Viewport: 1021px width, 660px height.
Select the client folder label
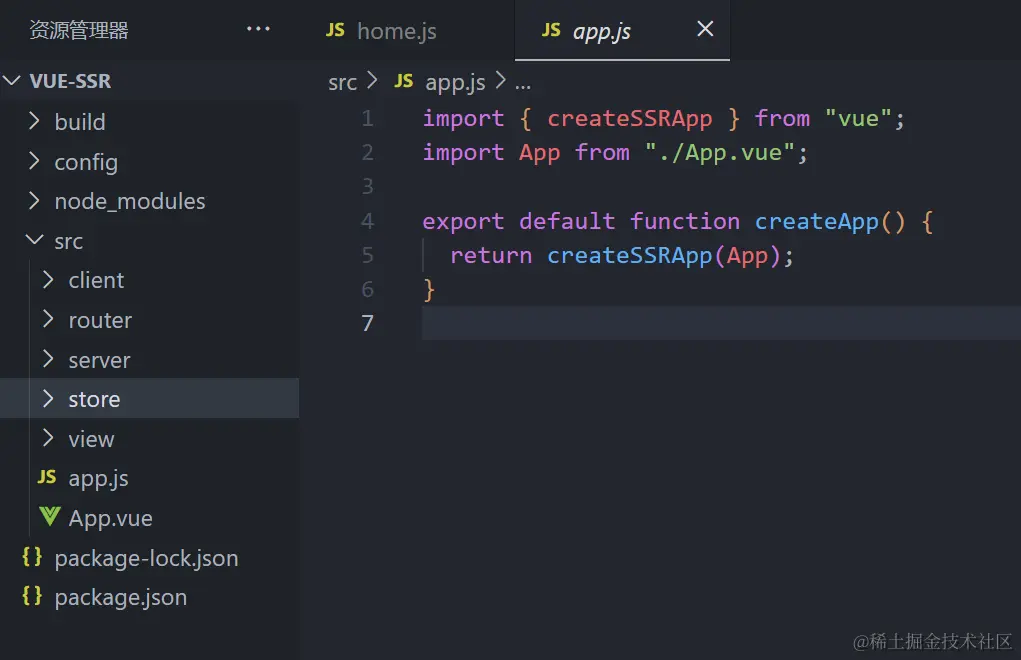point(96,281)
